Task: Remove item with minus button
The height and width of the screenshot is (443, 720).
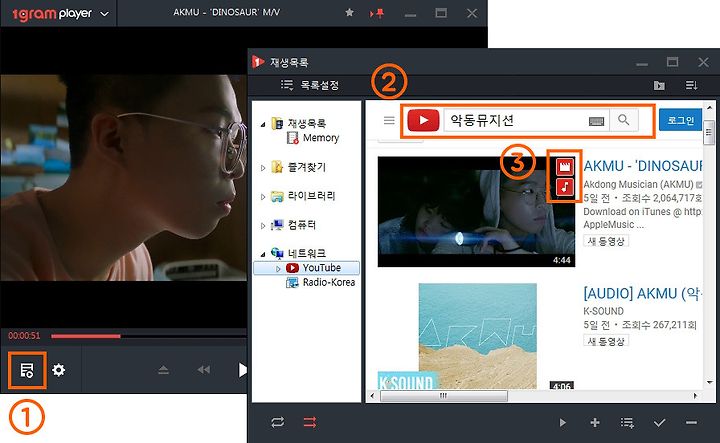Action: pos(691,422)
